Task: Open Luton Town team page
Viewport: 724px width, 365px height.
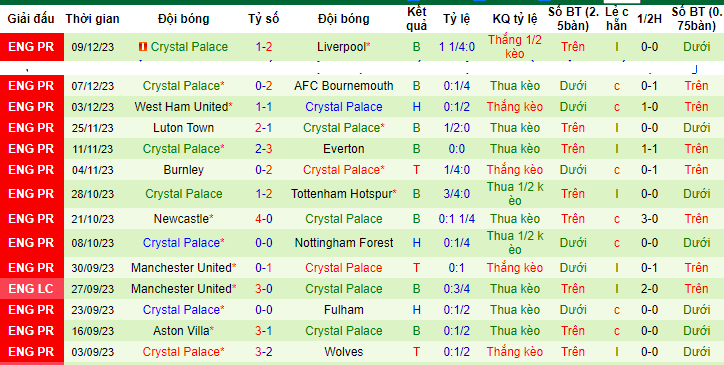Action: tap(183, 128)
